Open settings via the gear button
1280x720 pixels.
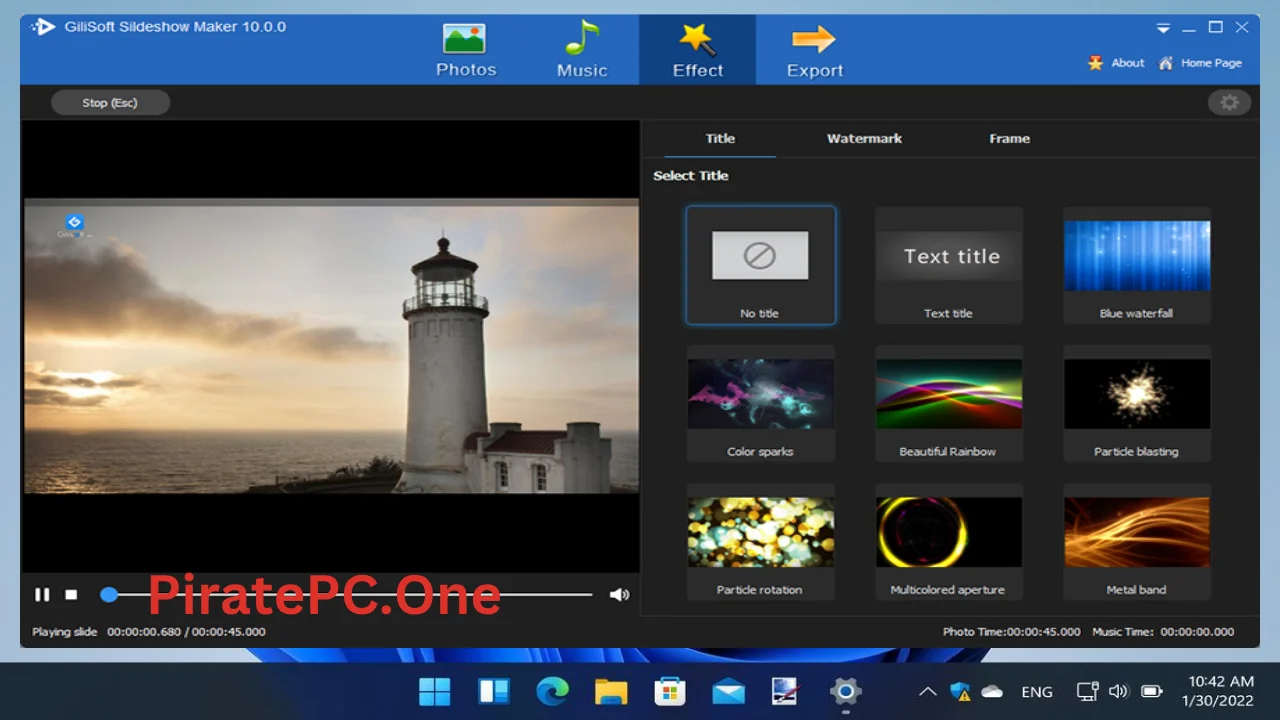(x=1229, y=102)
